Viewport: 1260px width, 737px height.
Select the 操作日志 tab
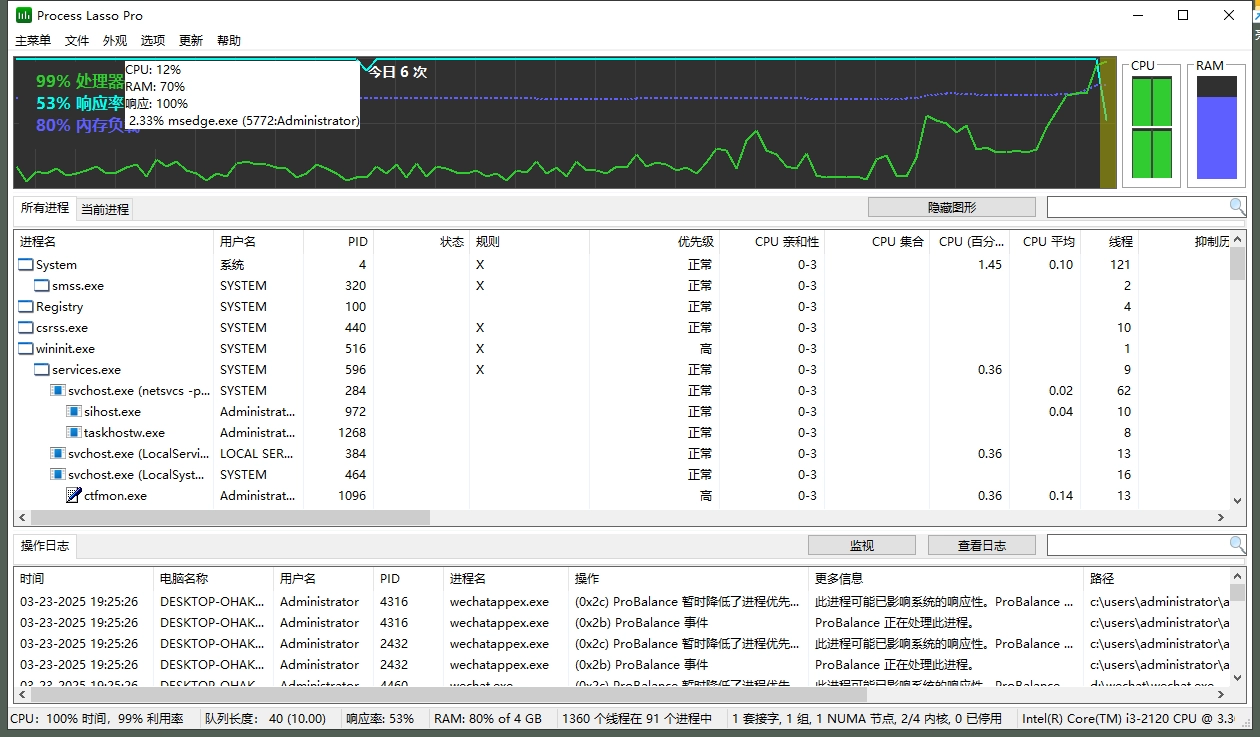[x=45, y=546]
